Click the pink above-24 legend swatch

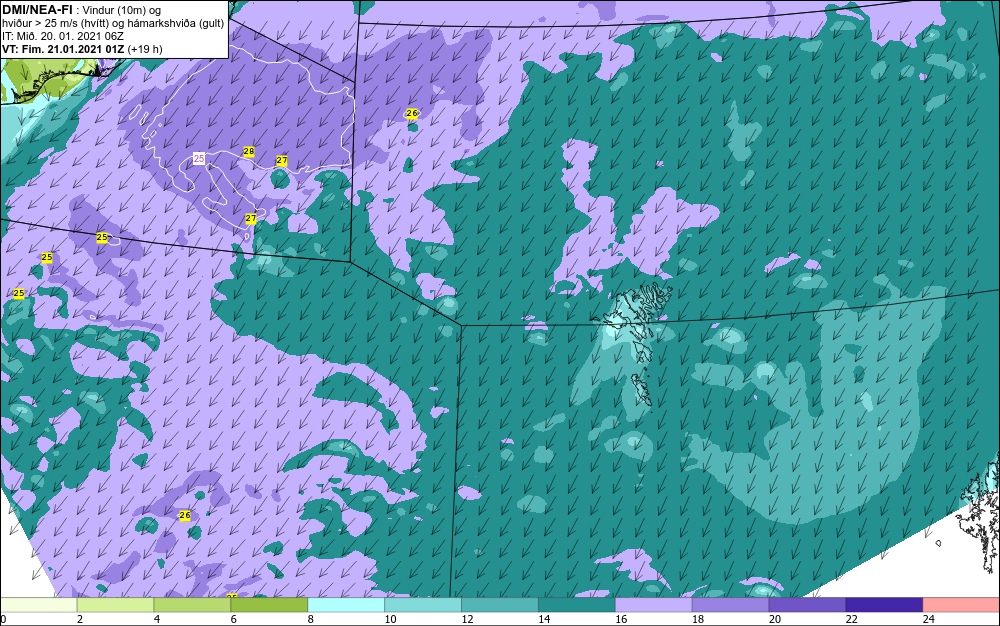click(961, 605)
